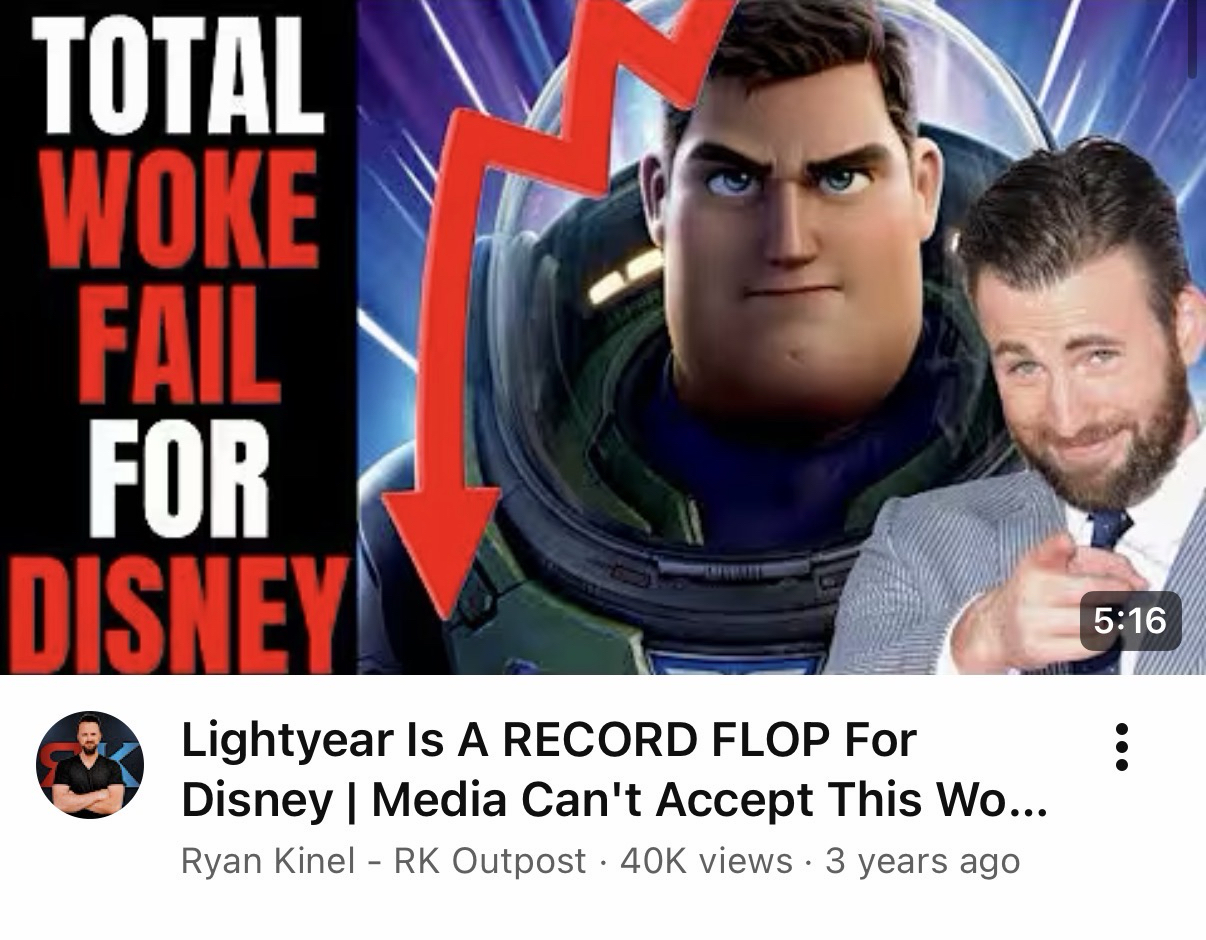Visit the "Ryan Kinel - RK Outpost" channel name
1206x940 pixels.
tap(383, 861)
